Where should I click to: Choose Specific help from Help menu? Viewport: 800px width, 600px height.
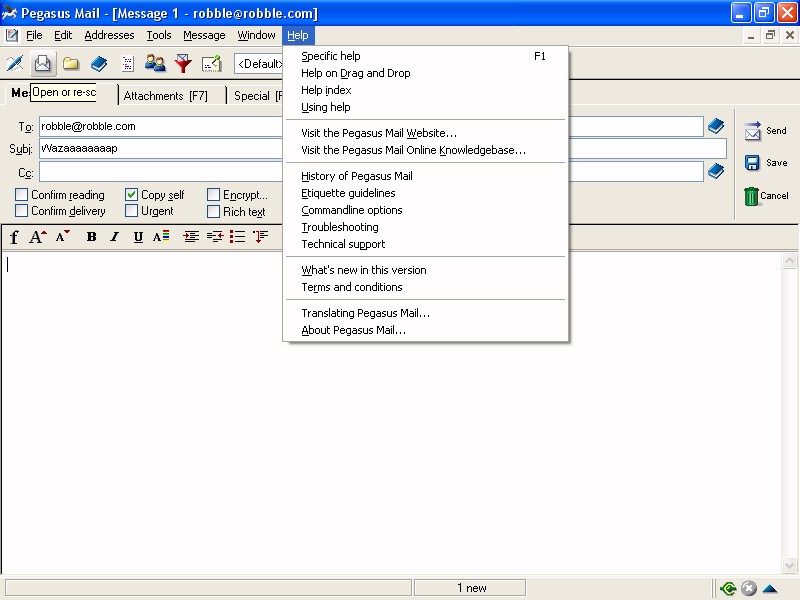[426, 56]
